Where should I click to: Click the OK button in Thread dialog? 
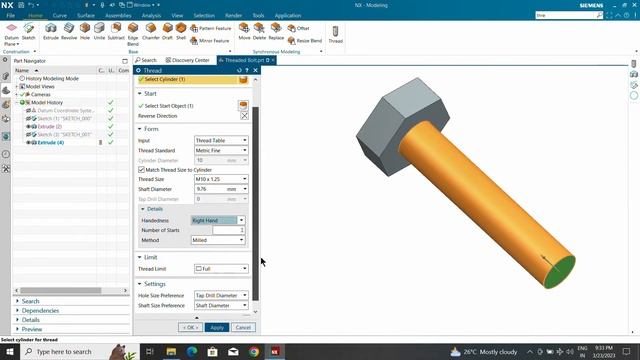[190, 327]
